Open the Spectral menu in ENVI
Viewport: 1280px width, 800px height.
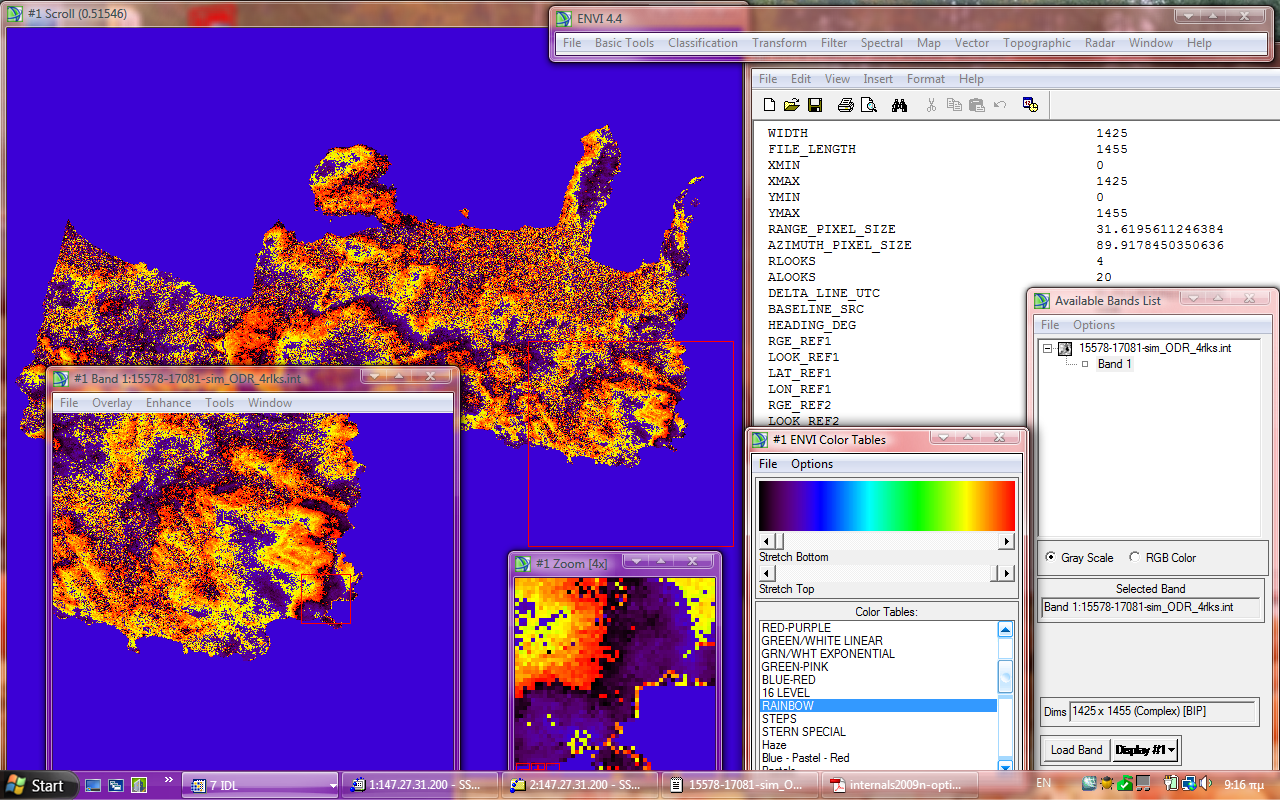point(882,43)
